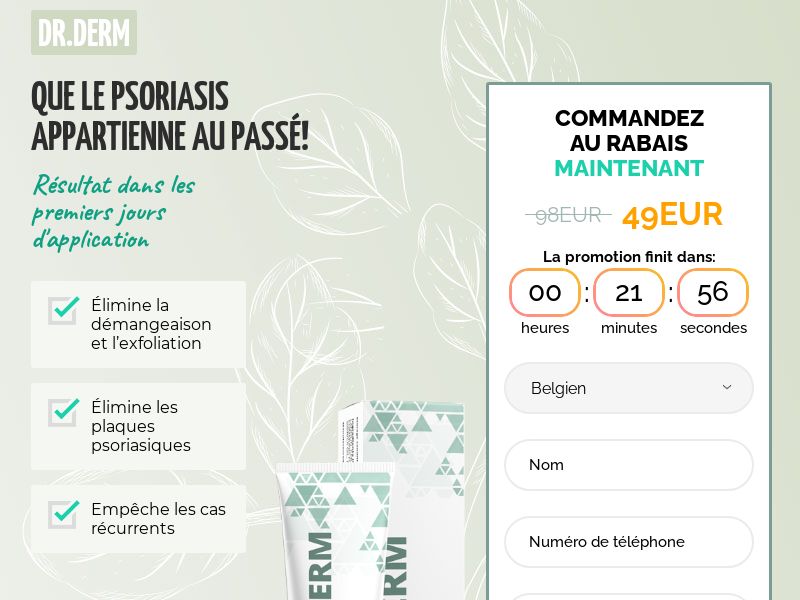Screen dimensions: 800x600
Task: Click the 'Élimine les plaques psoriasiques' card
Action: (138, 427)
